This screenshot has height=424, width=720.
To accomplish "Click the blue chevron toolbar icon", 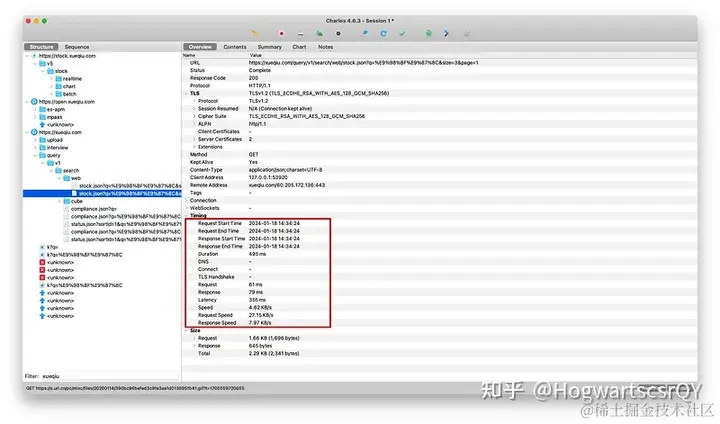I will pos(446,33).
